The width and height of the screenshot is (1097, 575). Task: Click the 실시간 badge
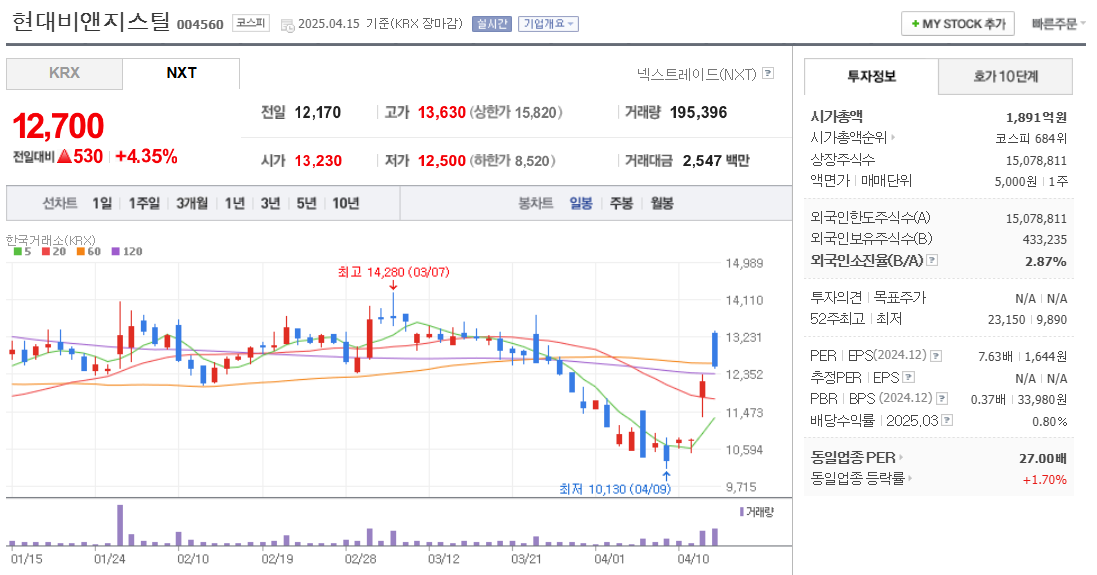pos(492,24)
